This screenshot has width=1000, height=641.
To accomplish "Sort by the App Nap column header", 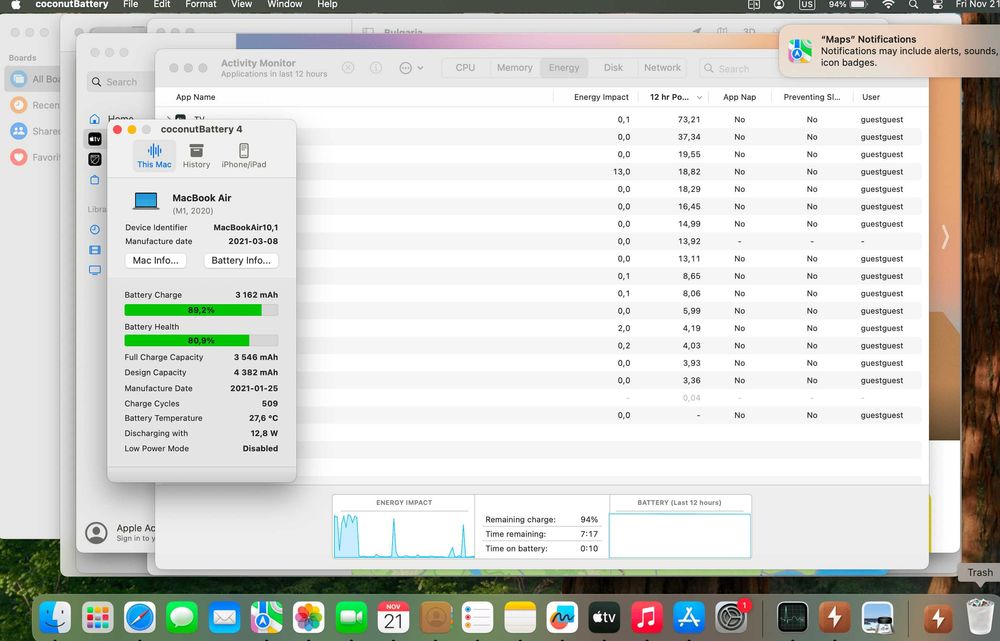I will tap(739, 97).
